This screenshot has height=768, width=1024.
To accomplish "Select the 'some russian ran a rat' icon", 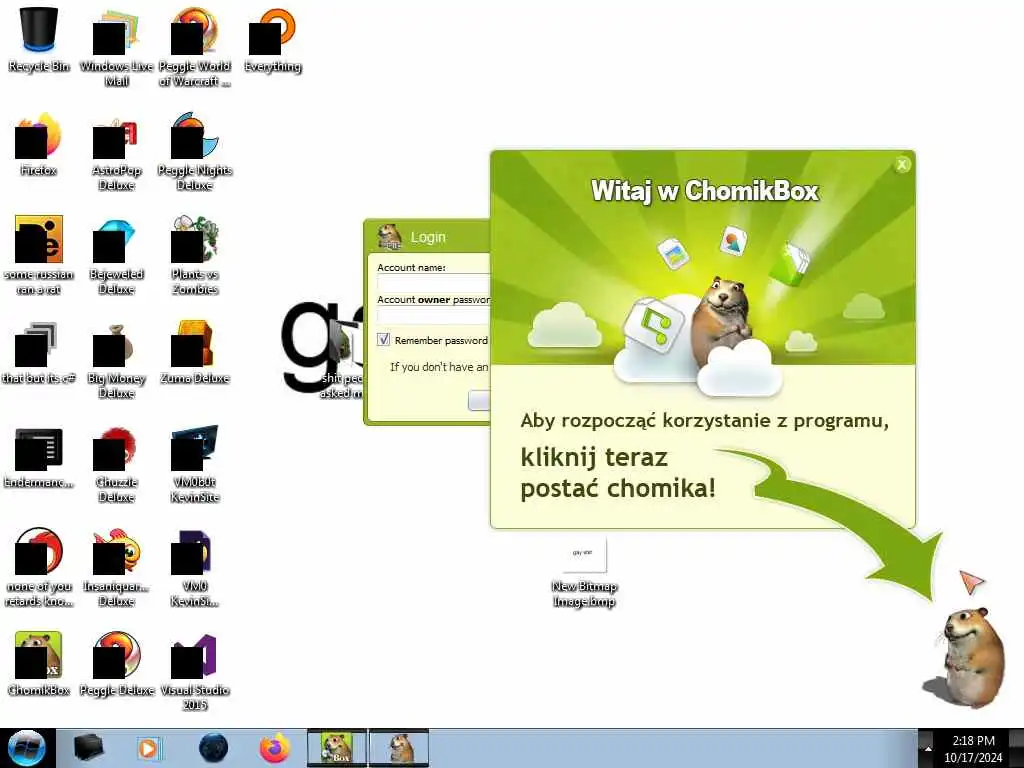I will coord(39,255).
